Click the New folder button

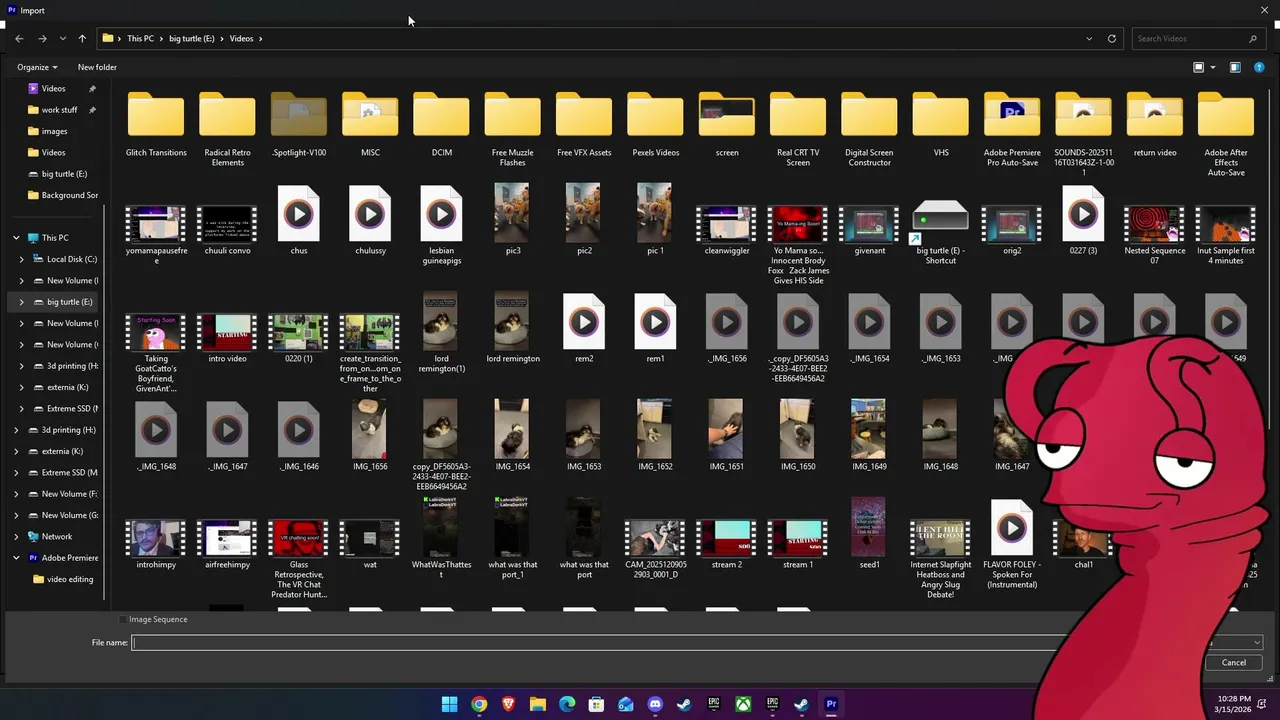(97, 67)
